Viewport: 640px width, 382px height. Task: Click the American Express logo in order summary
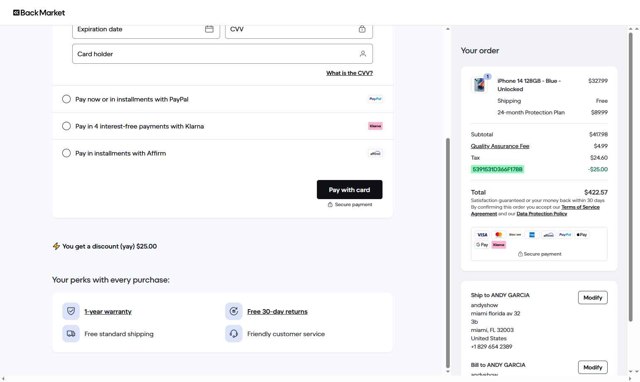532,235
